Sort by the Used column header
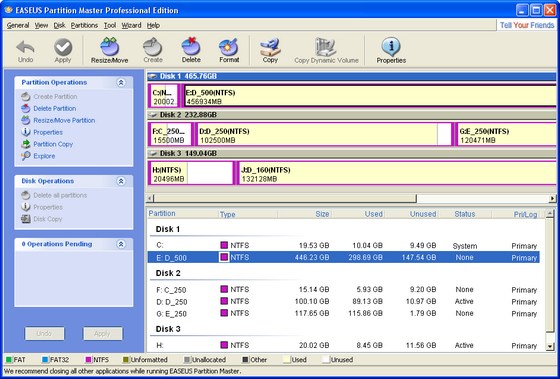This screenshot has height=379, width=560. click(359, 214)
